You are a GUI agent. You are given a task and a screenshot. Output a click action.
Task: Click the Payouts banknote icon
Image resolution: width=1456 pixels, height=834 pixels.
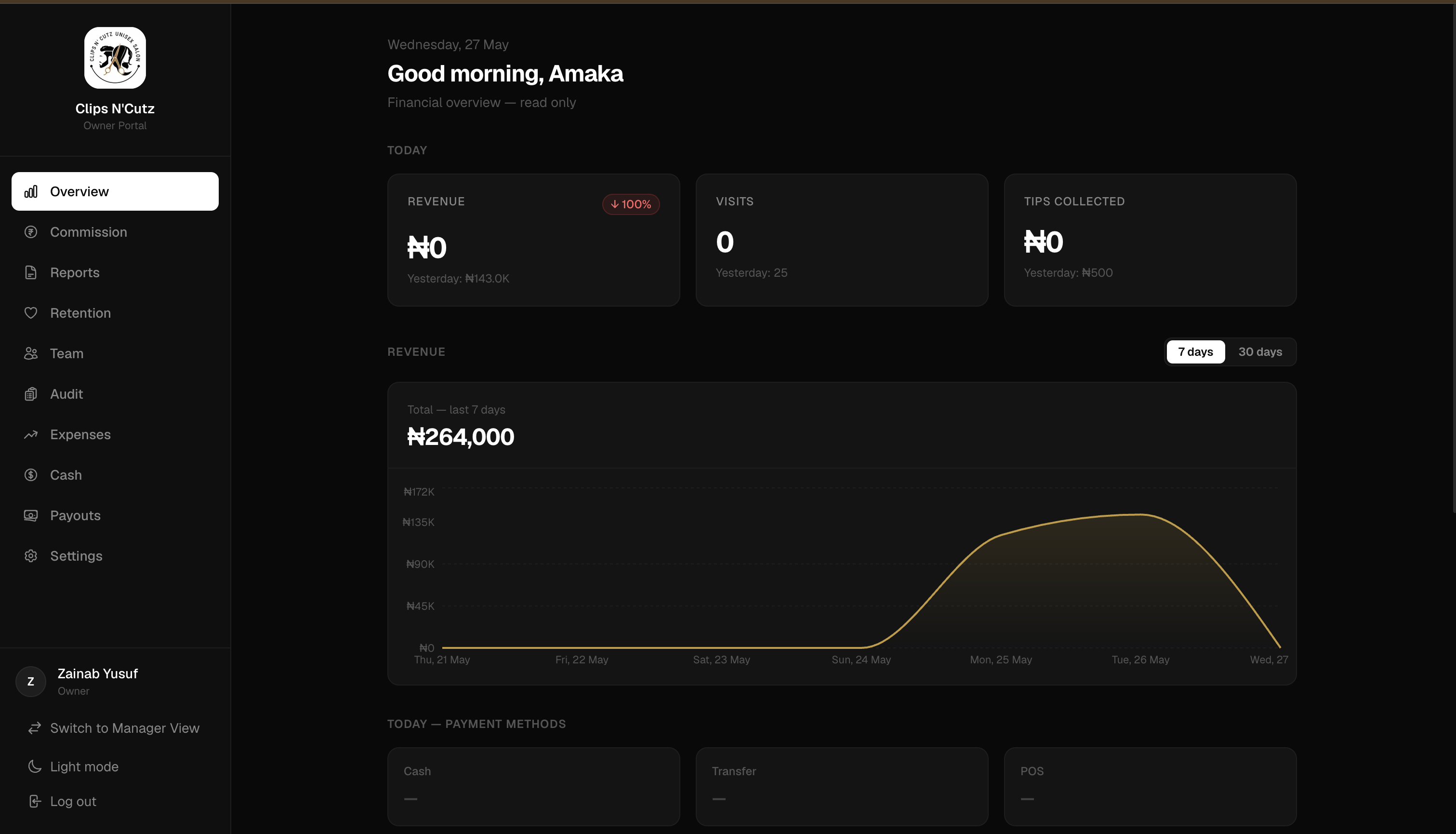click(31, 515)
